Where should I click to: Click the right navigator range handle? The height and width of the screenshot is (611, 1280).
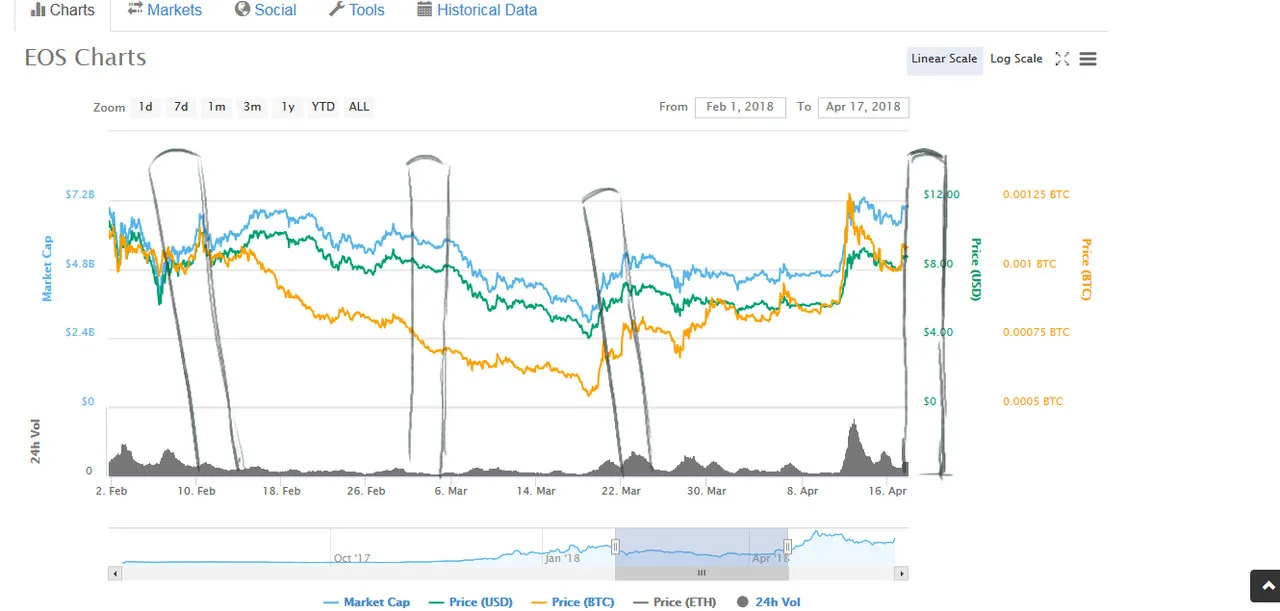click(x=788, y=546)
